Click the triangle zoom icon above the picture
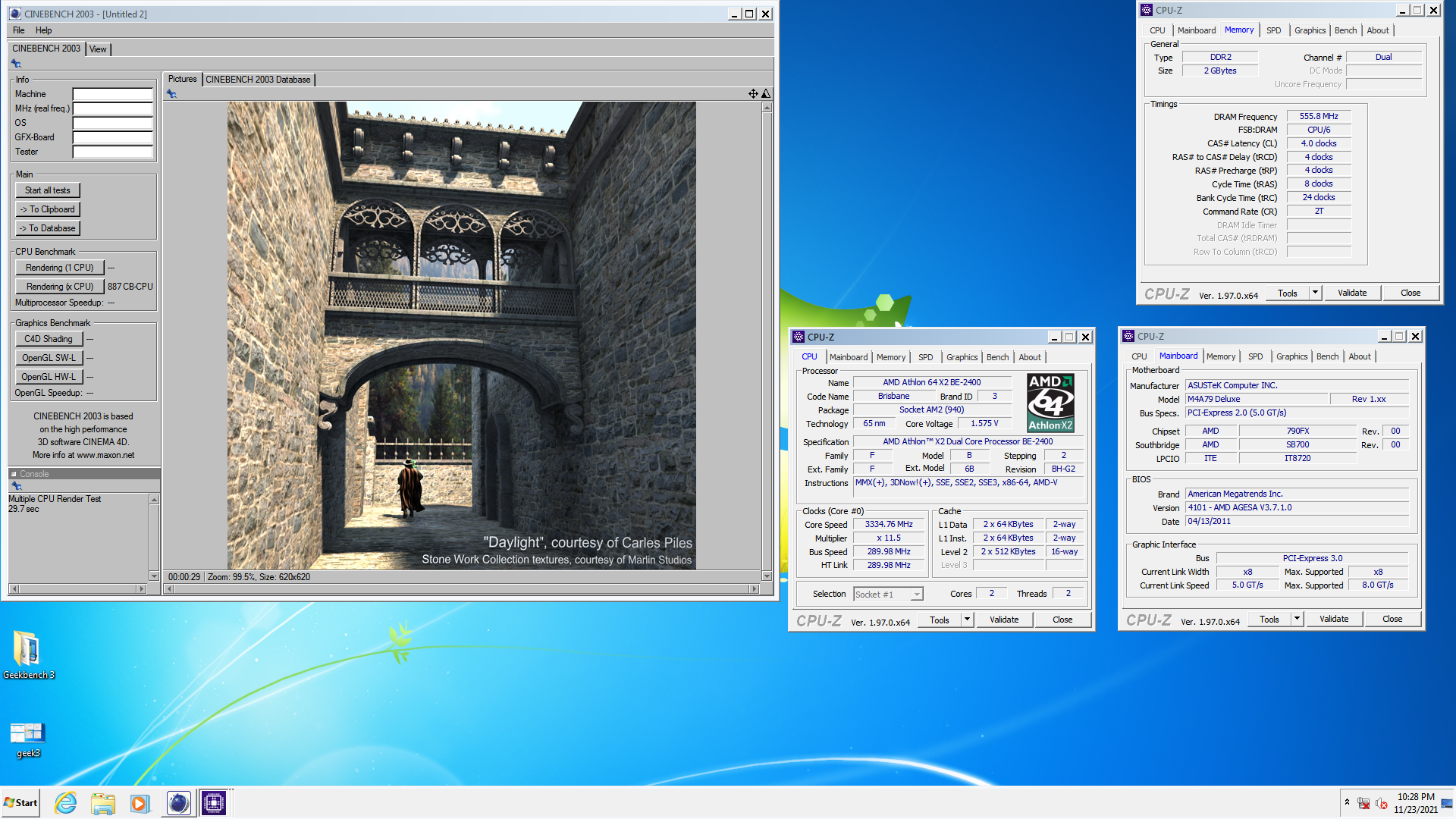 click(766, 94)
